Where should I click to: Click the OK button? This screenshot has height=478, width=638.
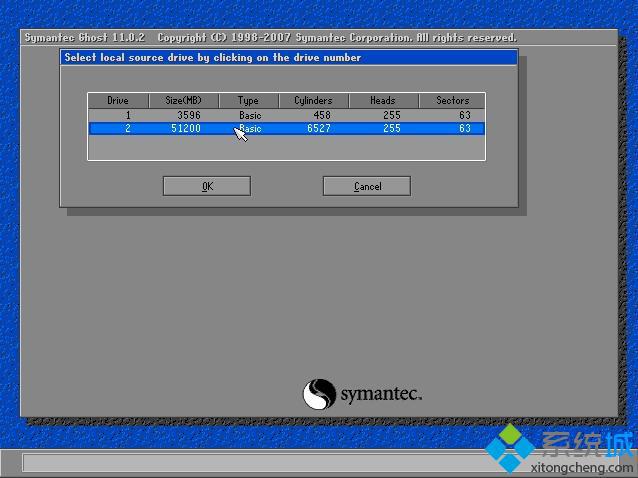207,186
